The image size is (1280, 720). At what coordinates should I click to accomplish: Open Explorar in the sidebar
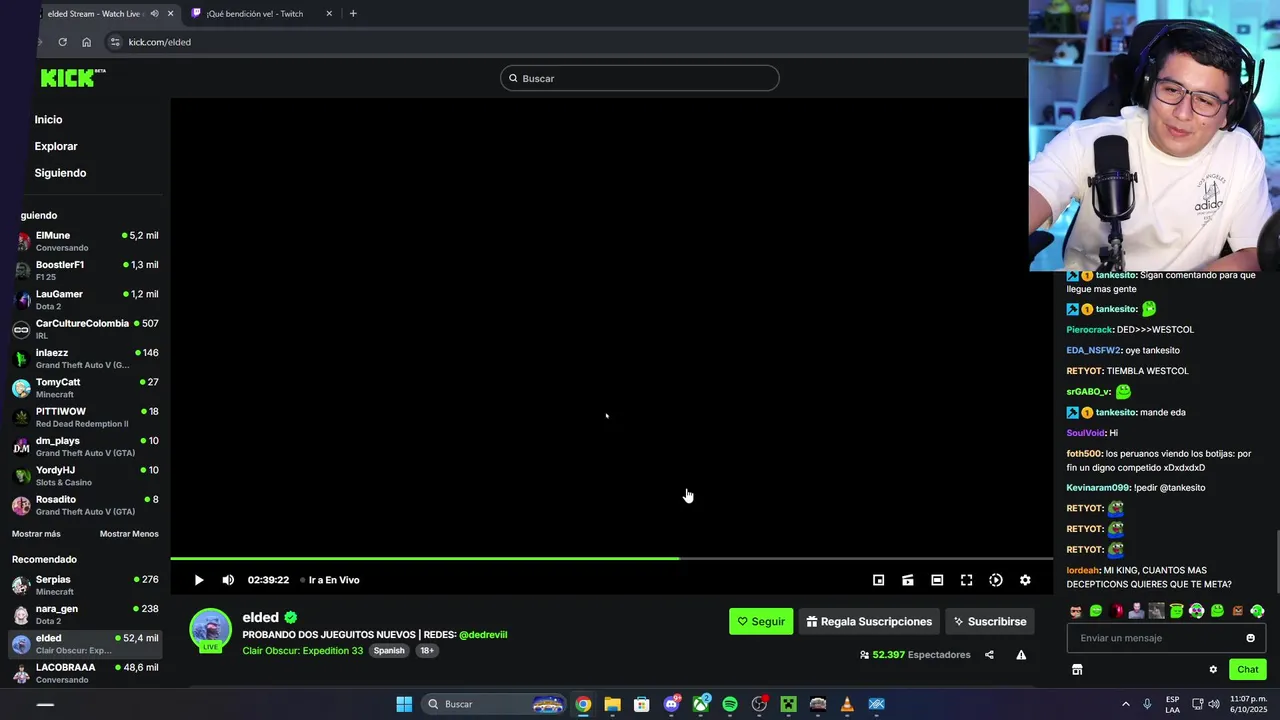tap(56, 146)
